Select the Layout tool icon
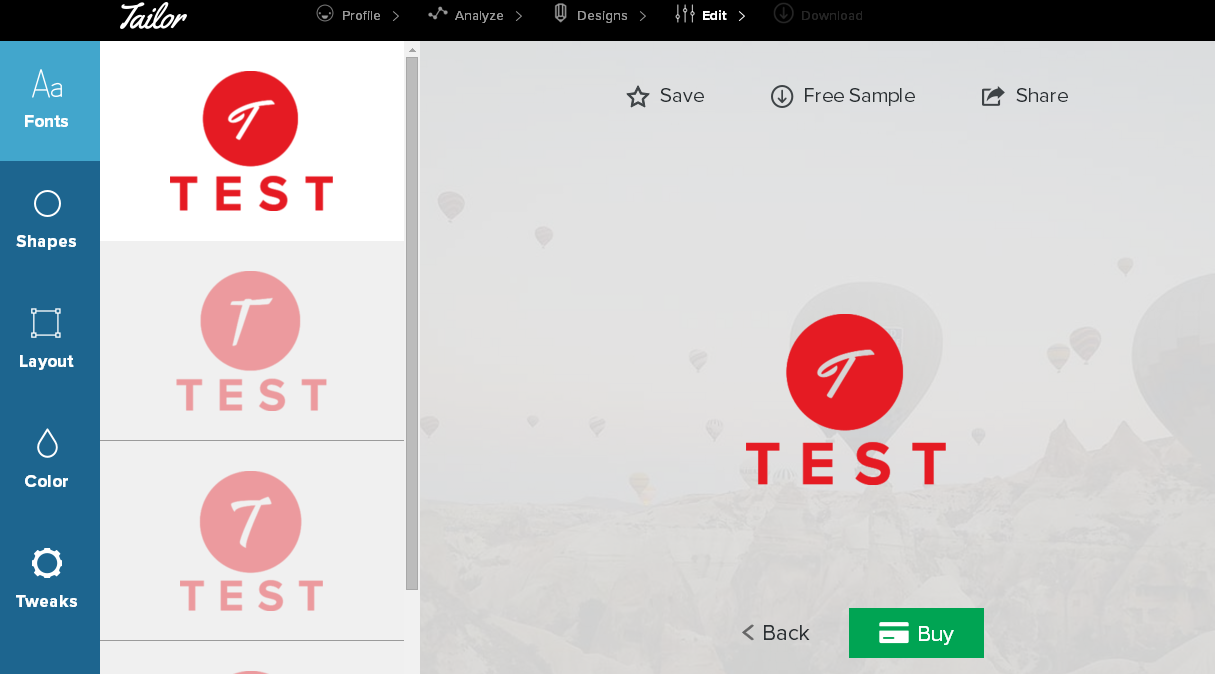Screen dimensions: 1215x674 coord(46,323)
